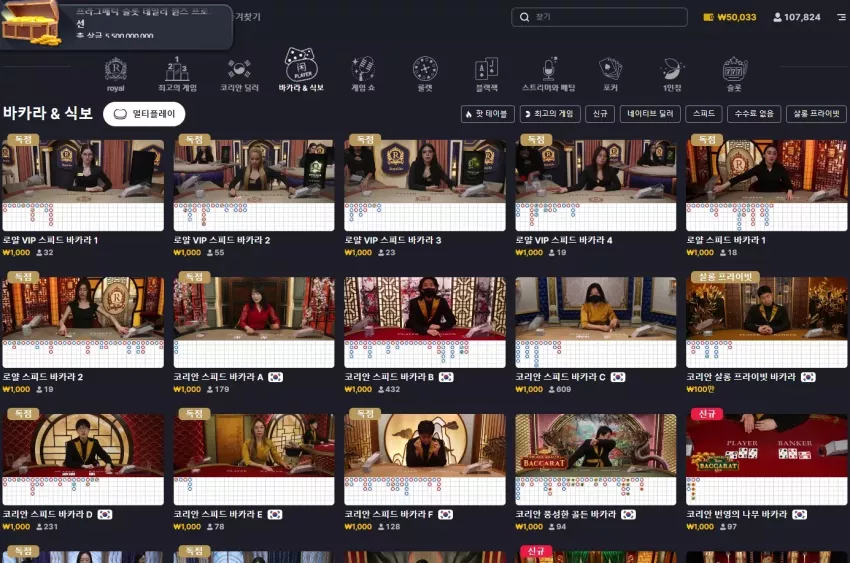Toggle the 살롱 프라이빗 filter chip

[x=816, y=114]
